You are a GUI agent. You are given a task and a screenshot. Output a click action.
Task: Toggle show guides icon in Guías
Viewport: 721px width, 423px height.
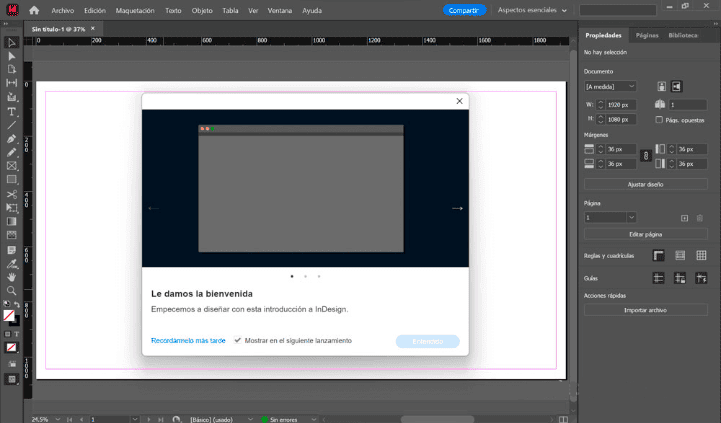click(x=658, y=278)
